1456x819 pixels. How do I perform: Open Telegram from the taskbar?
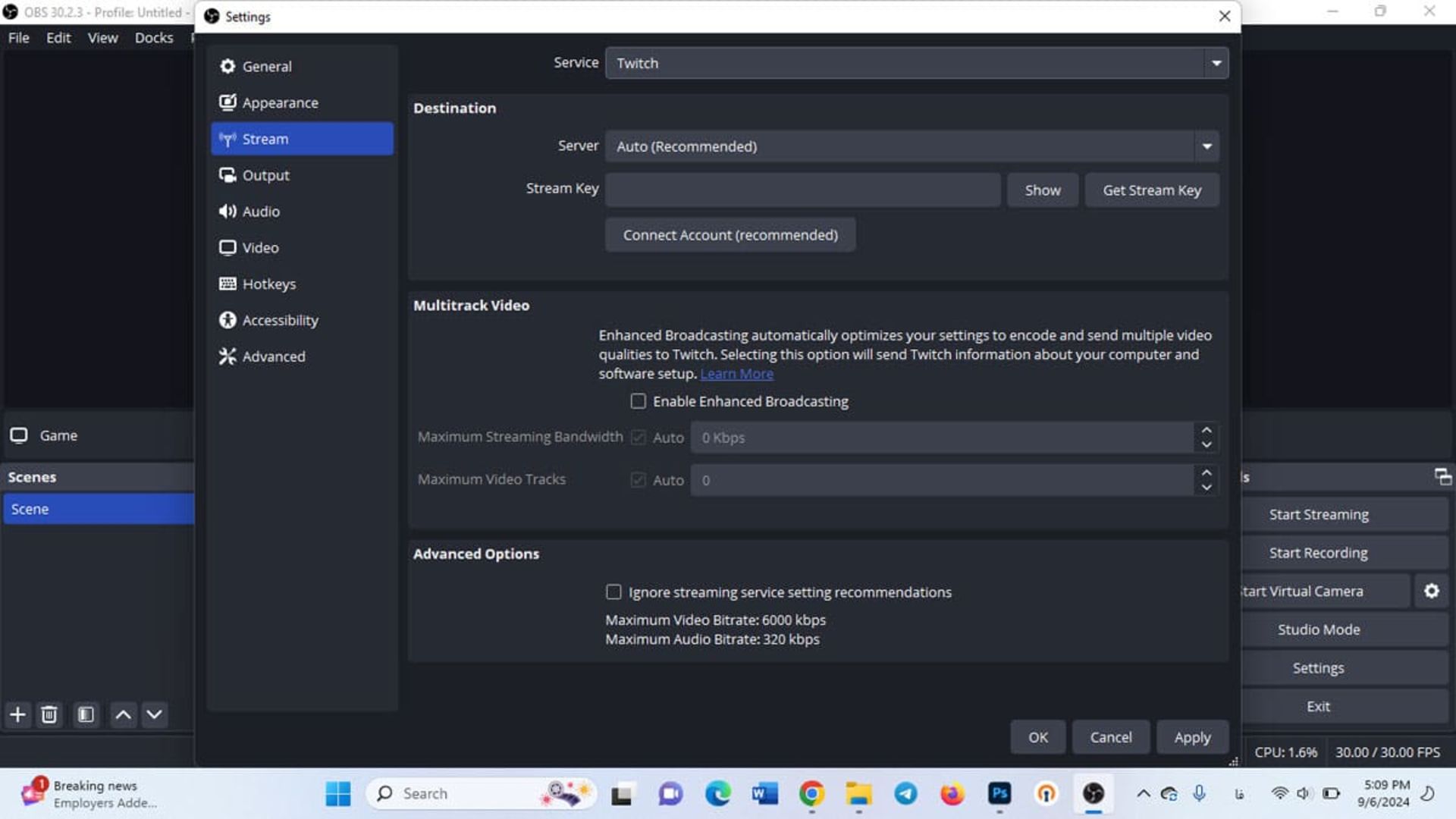click(x=905, y=794)
